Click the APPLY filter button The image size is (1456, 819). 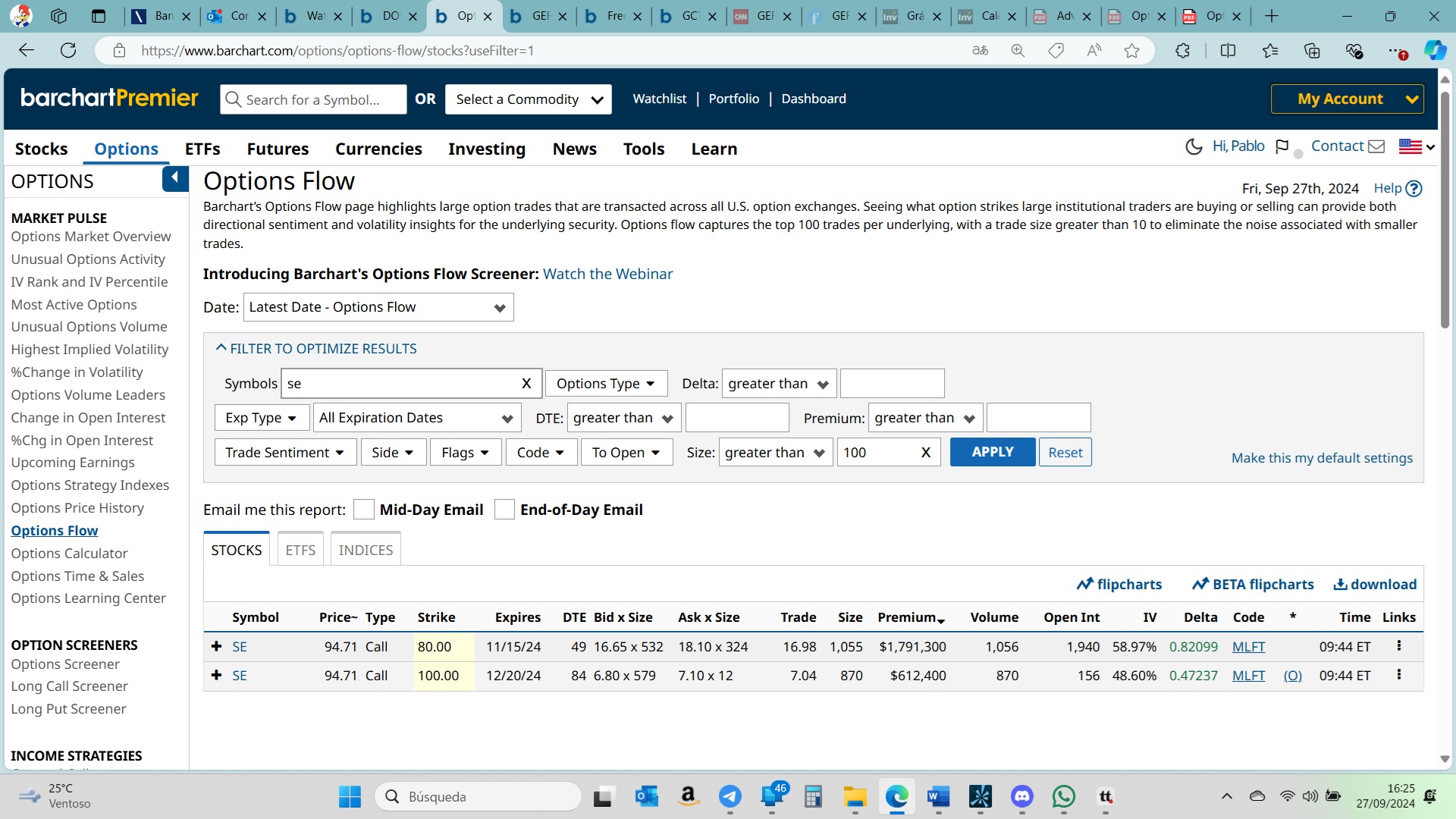tap(992, 452)
